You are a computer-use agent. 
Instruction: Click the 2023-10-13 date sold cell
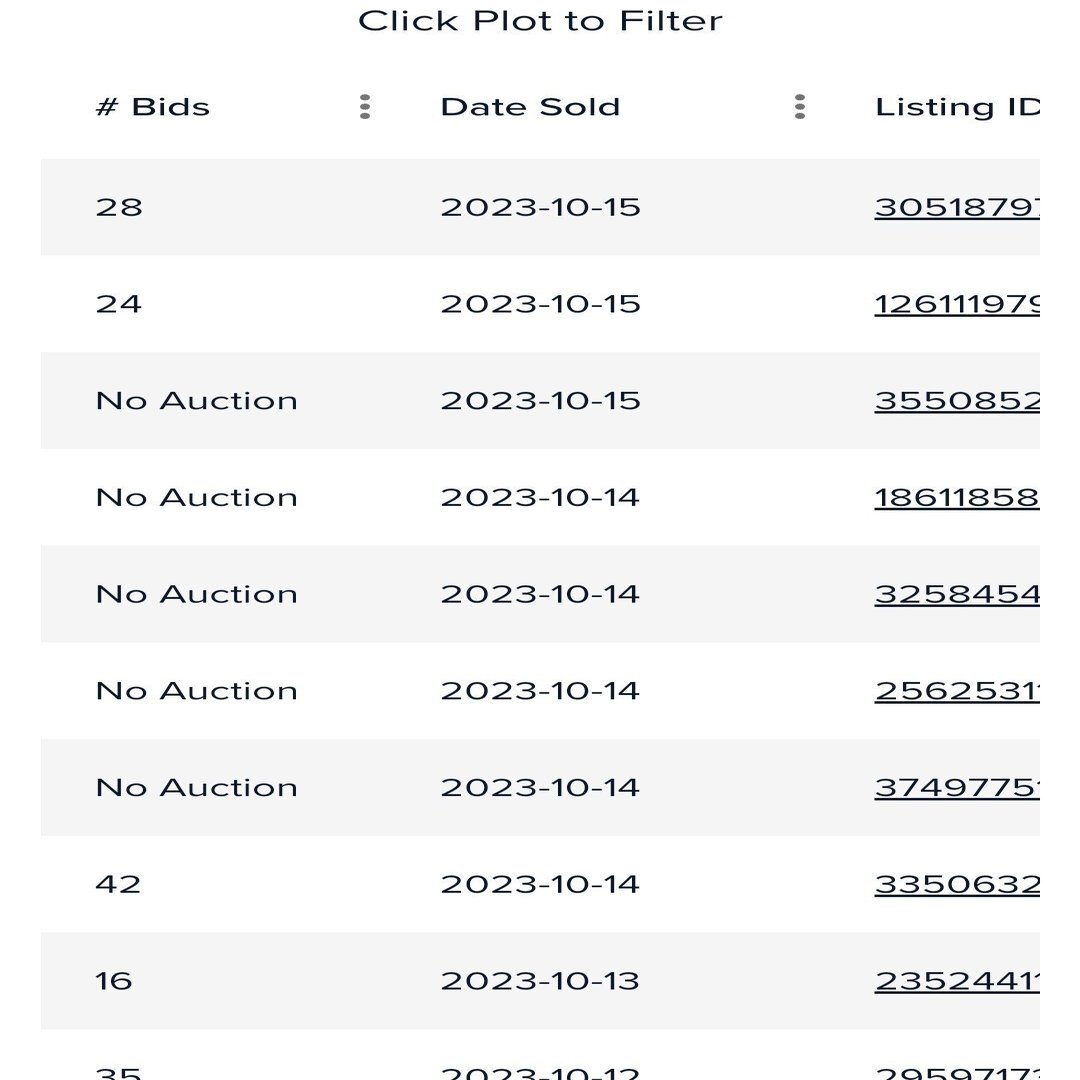pyautogui.click(x=540, y=981)
